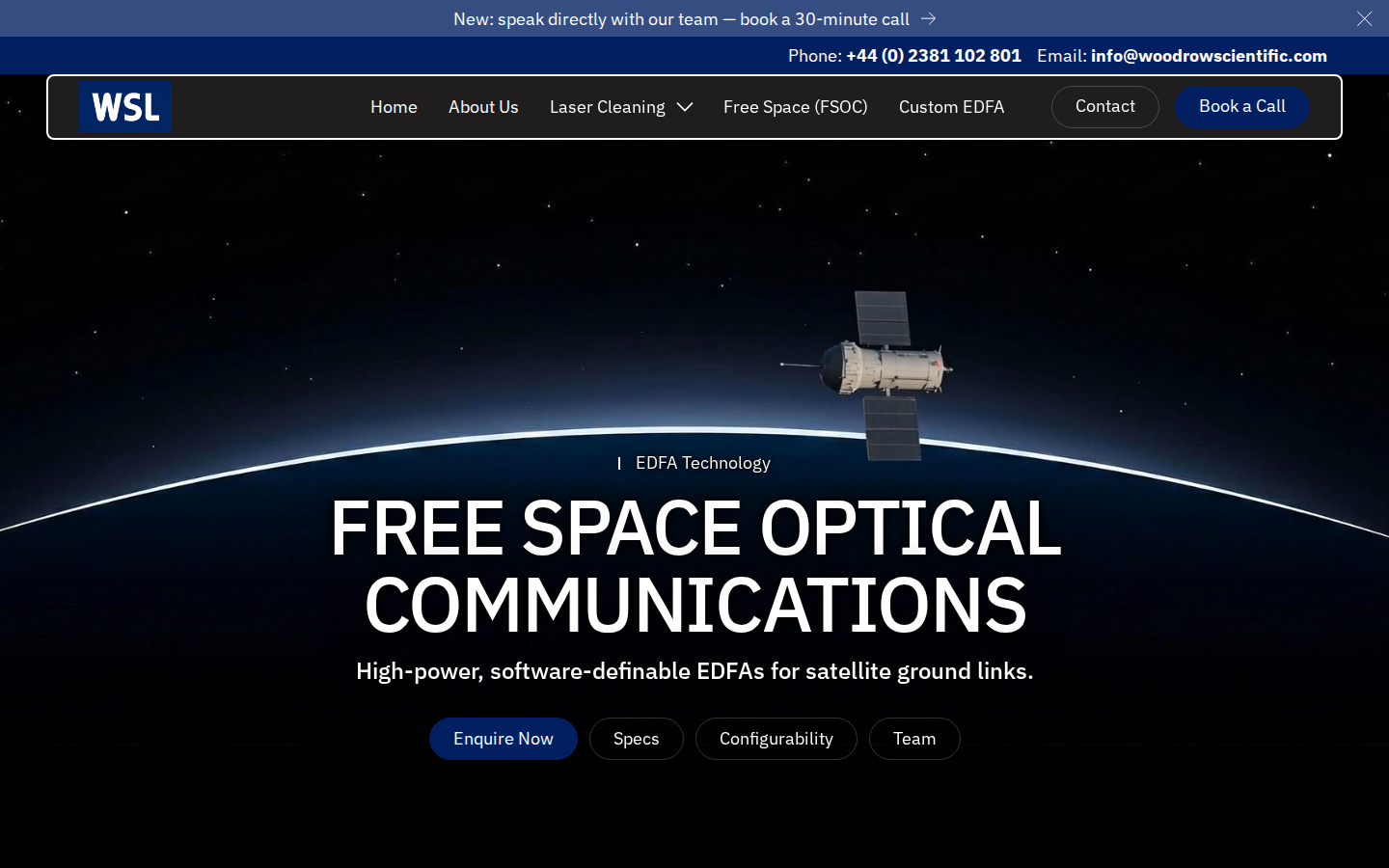Click the High-power software-definable EDFAs tagline
Screen dimensions: 1389x868
(x=694, y=671)
